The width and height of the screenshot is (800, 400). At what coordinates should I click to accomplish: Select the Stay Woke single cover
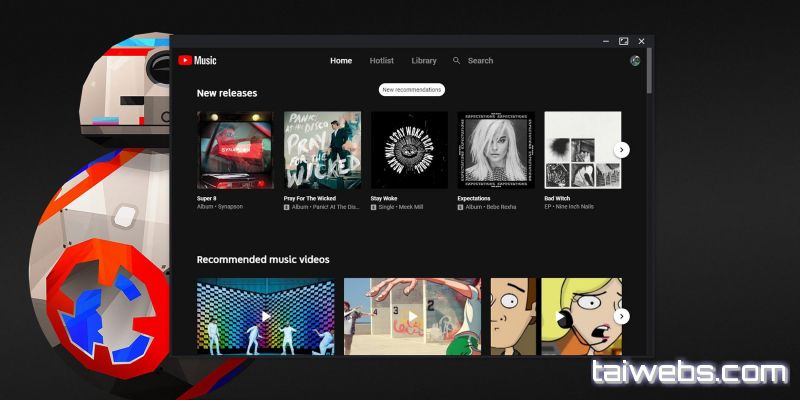point(409,149)
